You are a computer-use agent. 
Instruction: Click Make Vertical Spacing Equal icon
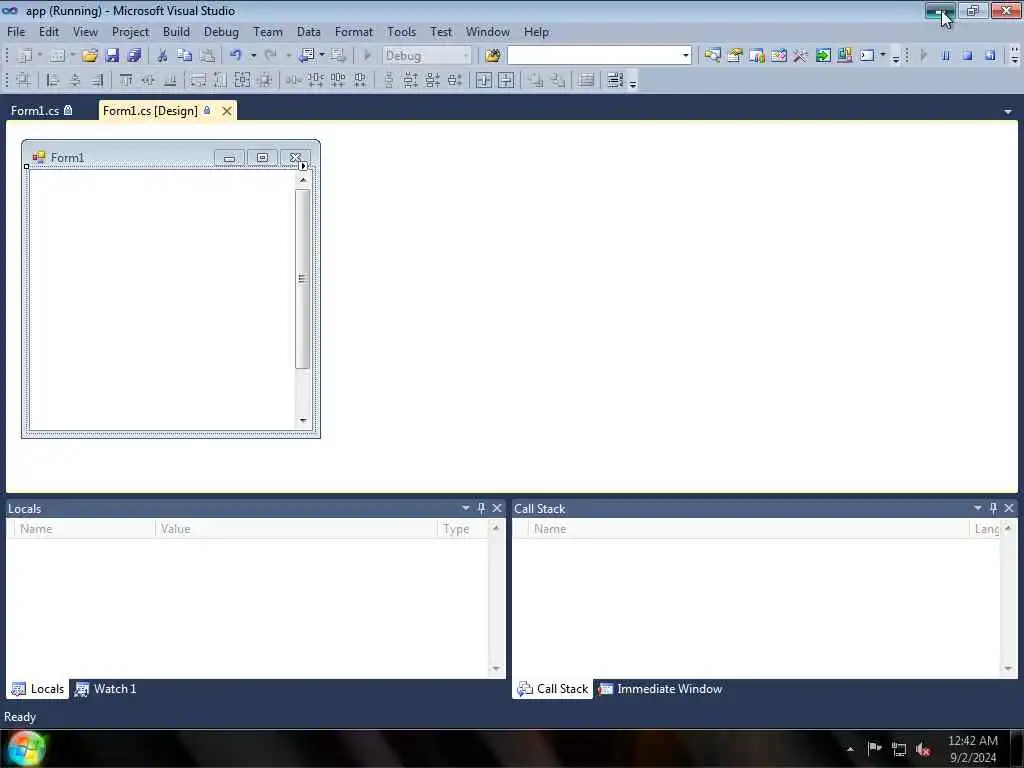tap(389, 80)
